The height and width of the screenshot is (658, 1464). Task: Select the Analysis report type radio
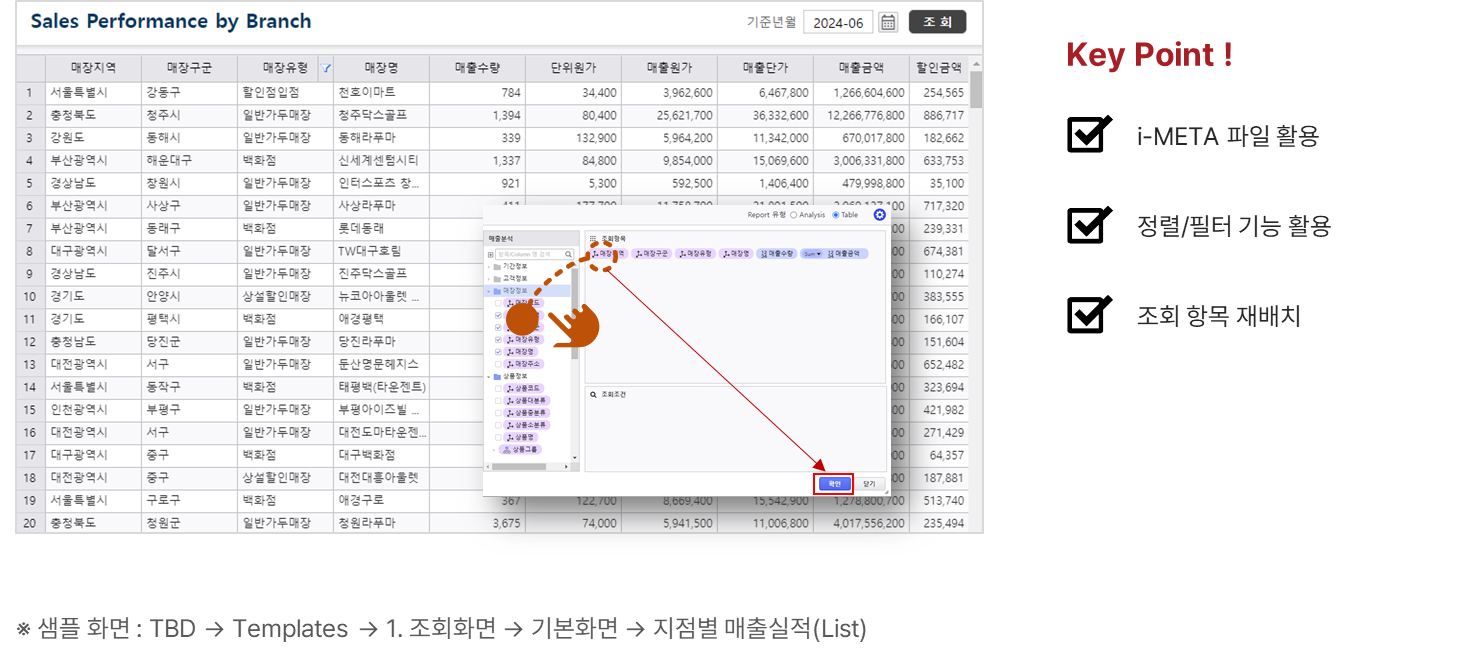(x=794, y=215)
